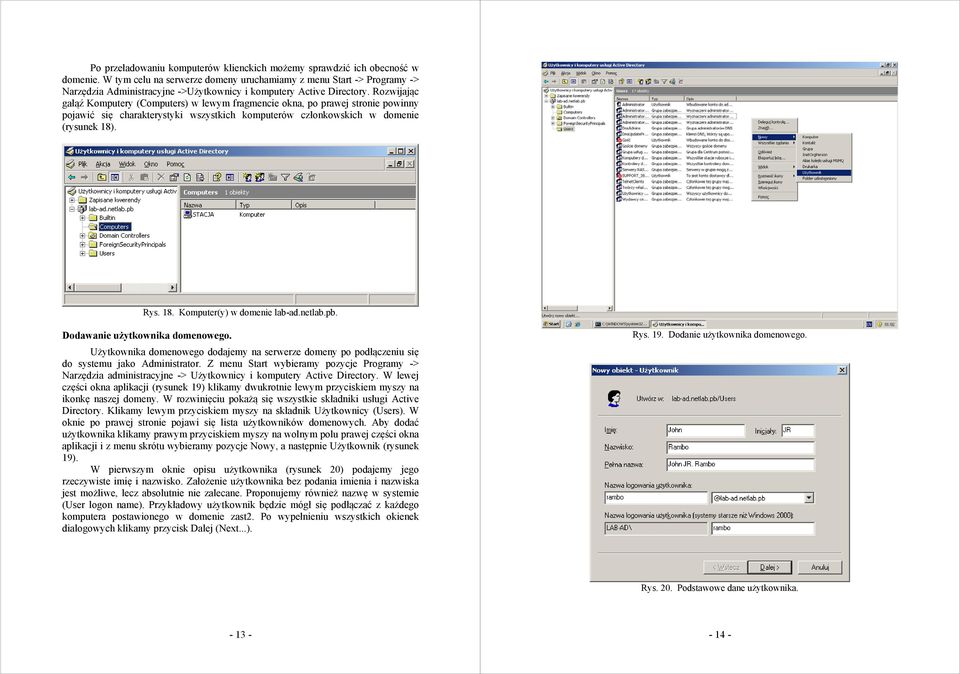Viewport: 960px width, 674px height.
Task: Click Find objects icon in Rys. 18 toolbar
Action: coord(298,178)
